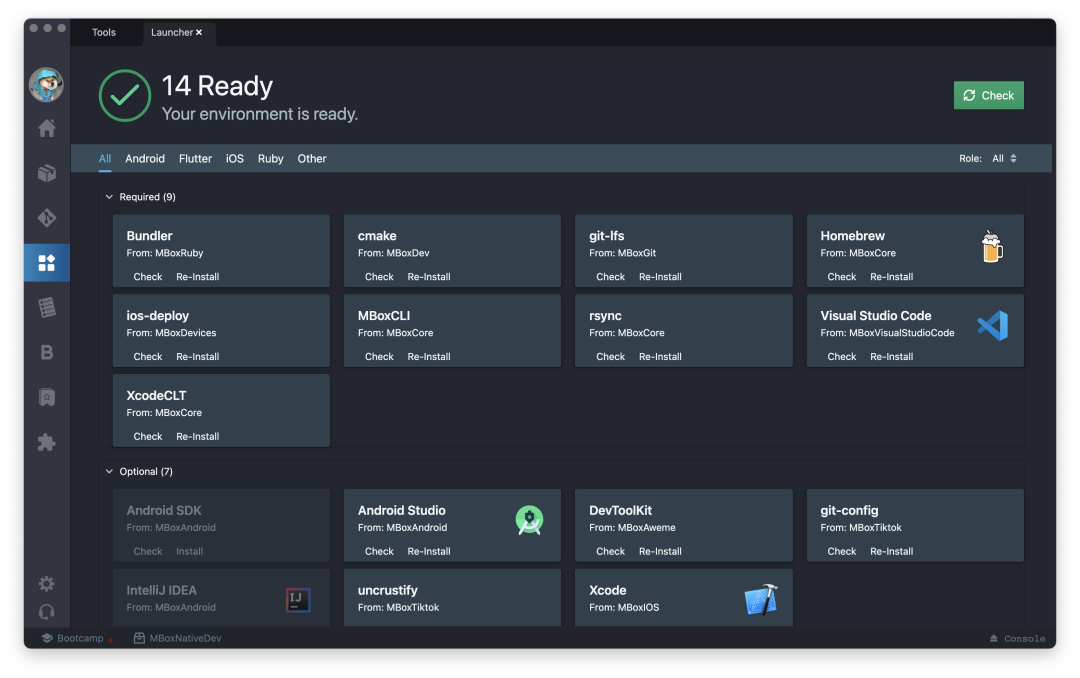Screen dimensions: 1080x678
Task: Click Re-Install on the Bundler card
Action: pyautogui.click(x=198, y=276)
